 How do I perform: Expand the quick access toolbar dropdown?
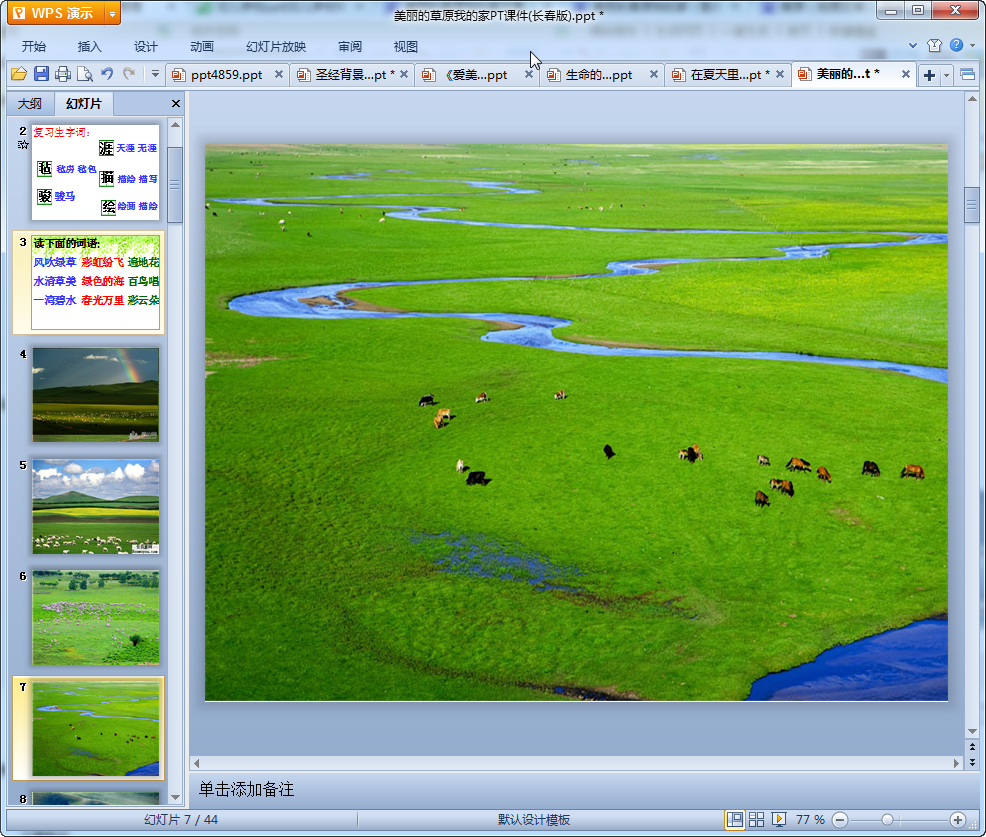155,74
